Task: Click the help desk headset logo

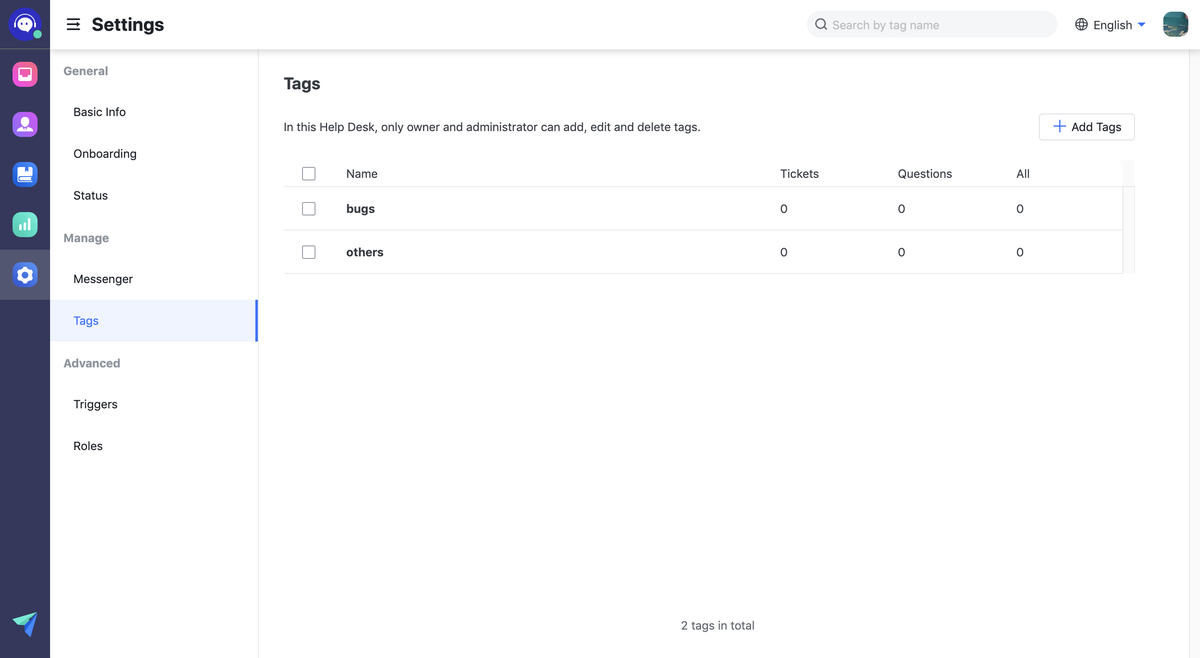Action: tap(25, 24)
